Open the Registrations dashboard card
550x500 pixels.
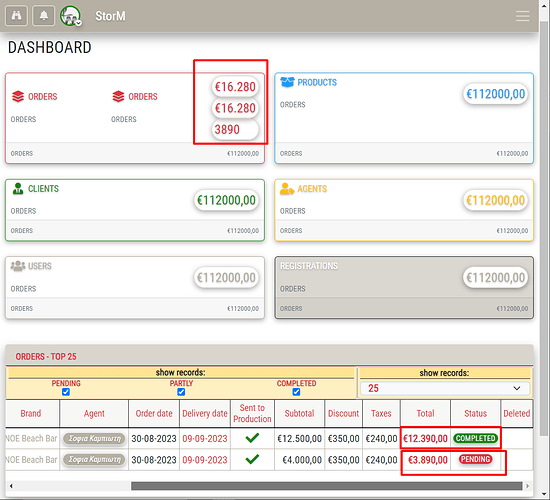click(404, 287)
